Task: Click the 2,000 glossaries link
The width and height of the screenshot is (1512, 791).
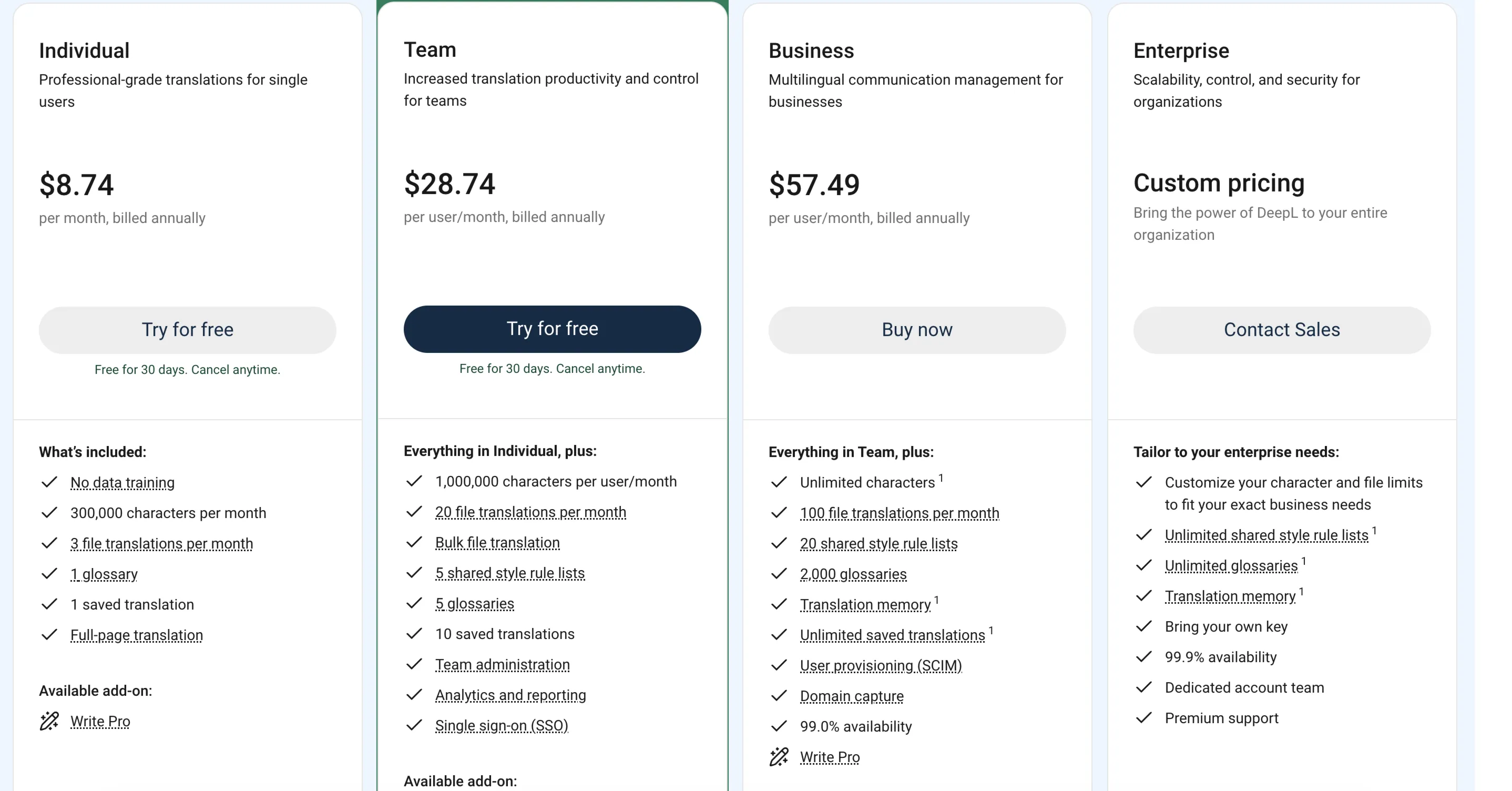Action: [x=853, y=574]
